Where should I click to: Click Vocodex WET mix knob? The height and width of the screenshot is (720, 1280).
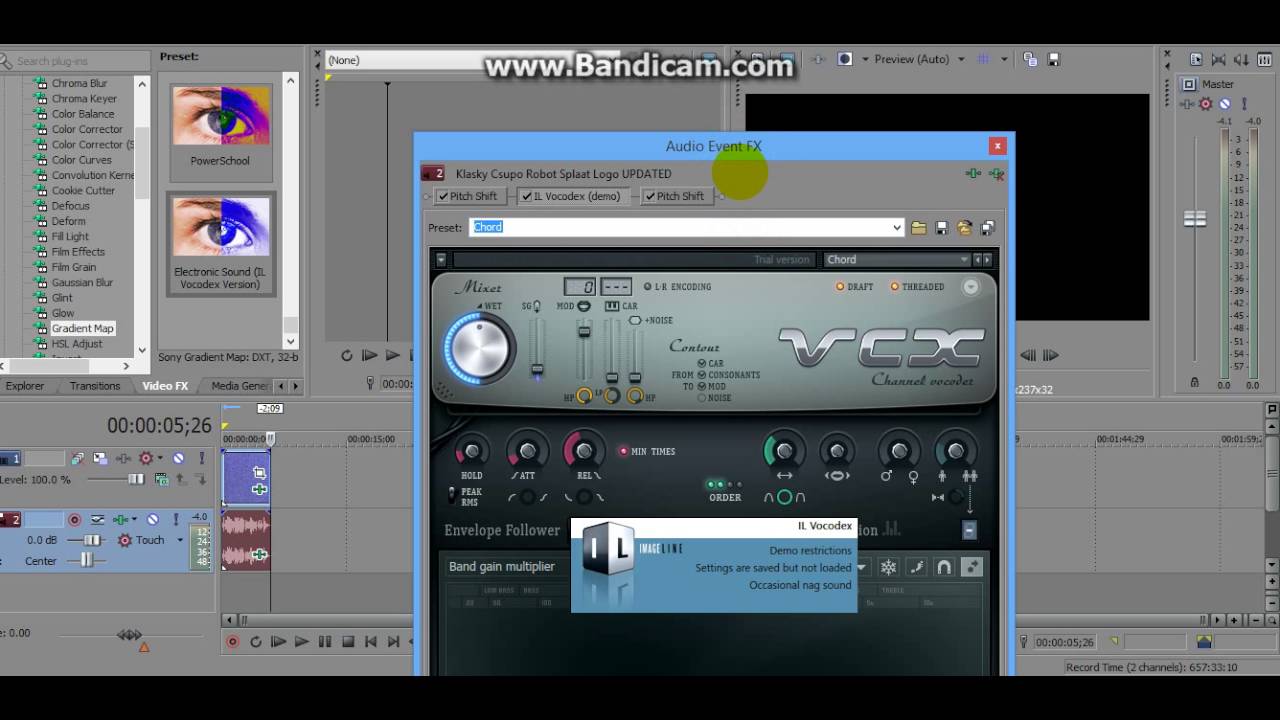click(479, 348)
